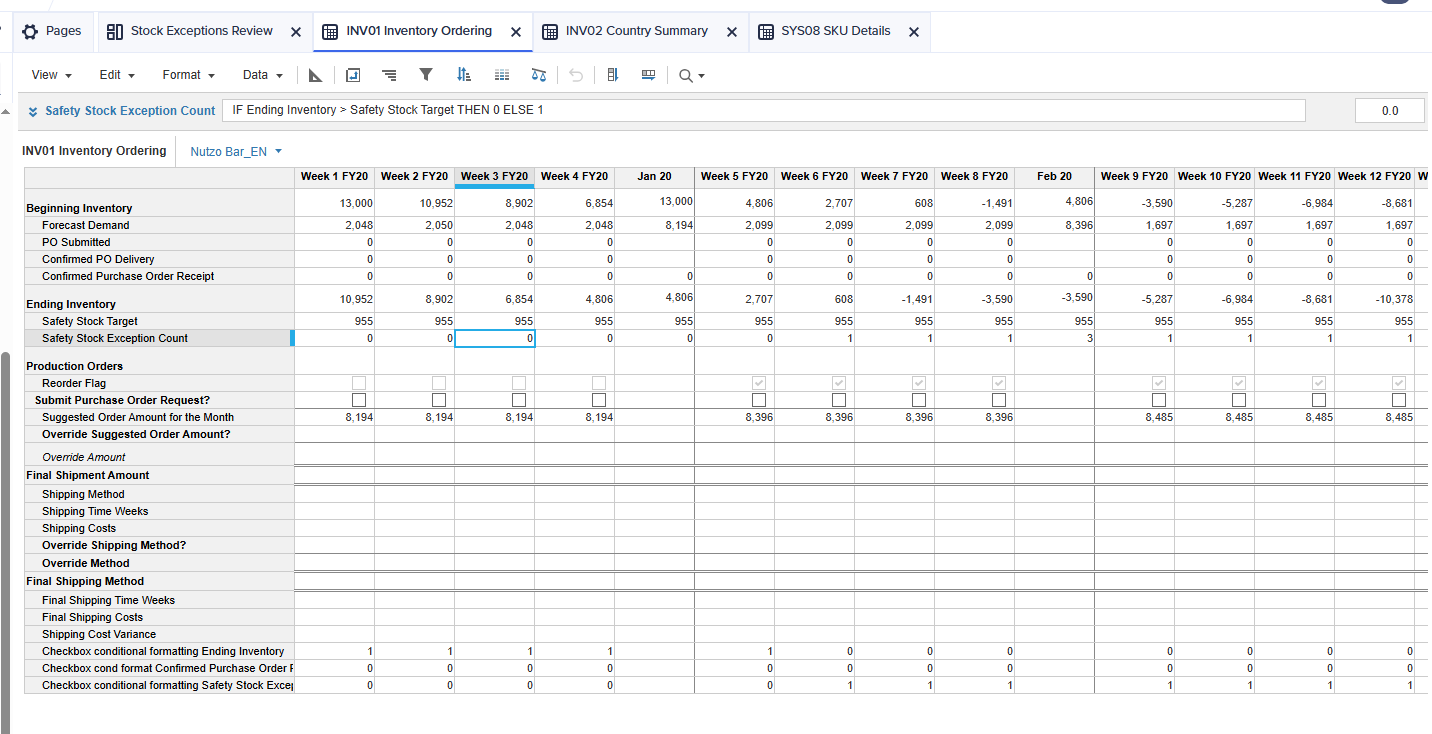Screen dimensions: 1432x734
Task: Click Beginning Inventory cell showing 10,952
Action: (x=414, y=203)
